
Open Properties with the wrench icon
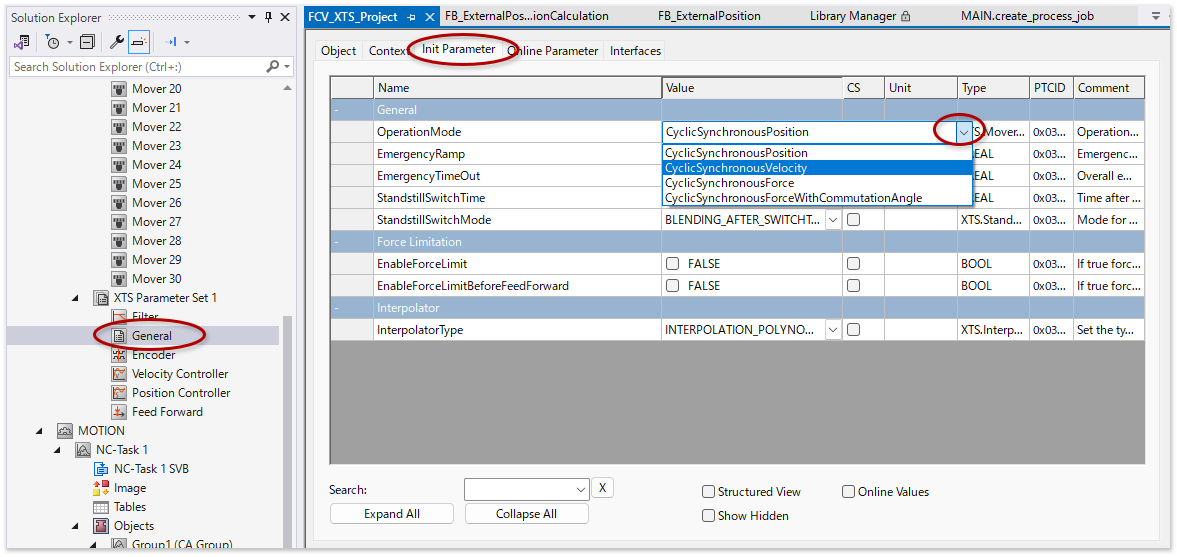(x=118, y=43)
